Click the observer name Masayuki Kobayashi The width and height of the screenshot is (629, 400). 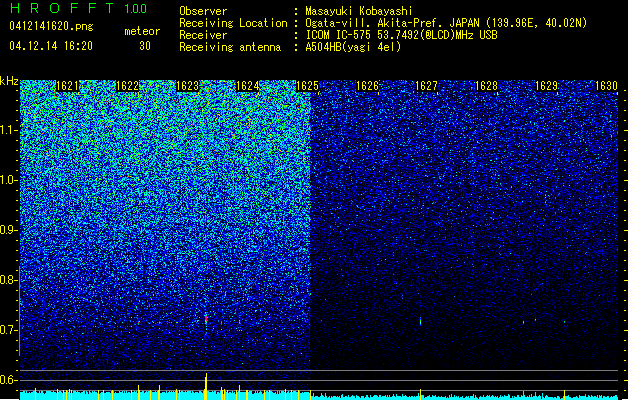point(359,11)
